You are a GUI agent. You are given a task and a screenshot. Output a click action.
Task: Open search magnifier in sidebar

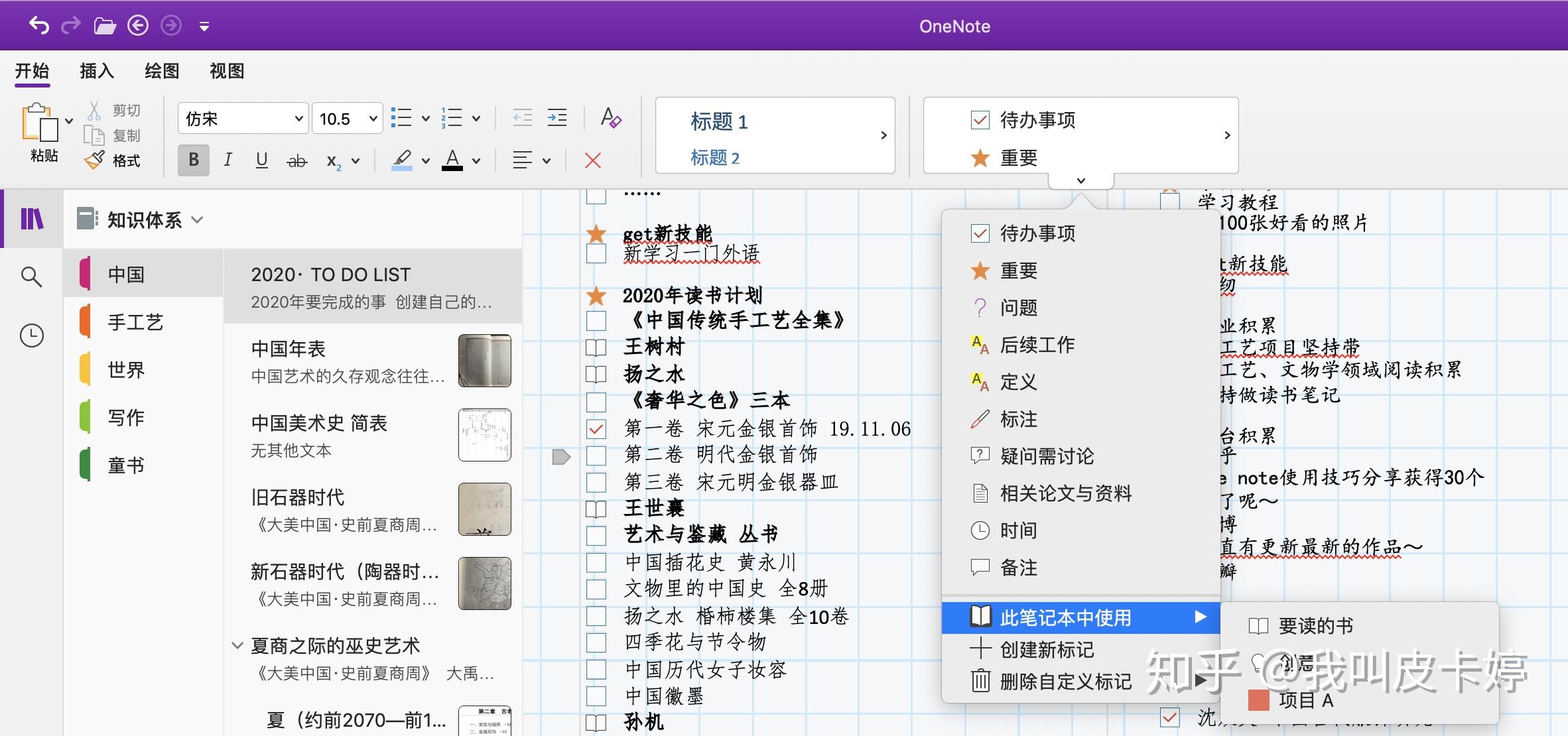31,276
